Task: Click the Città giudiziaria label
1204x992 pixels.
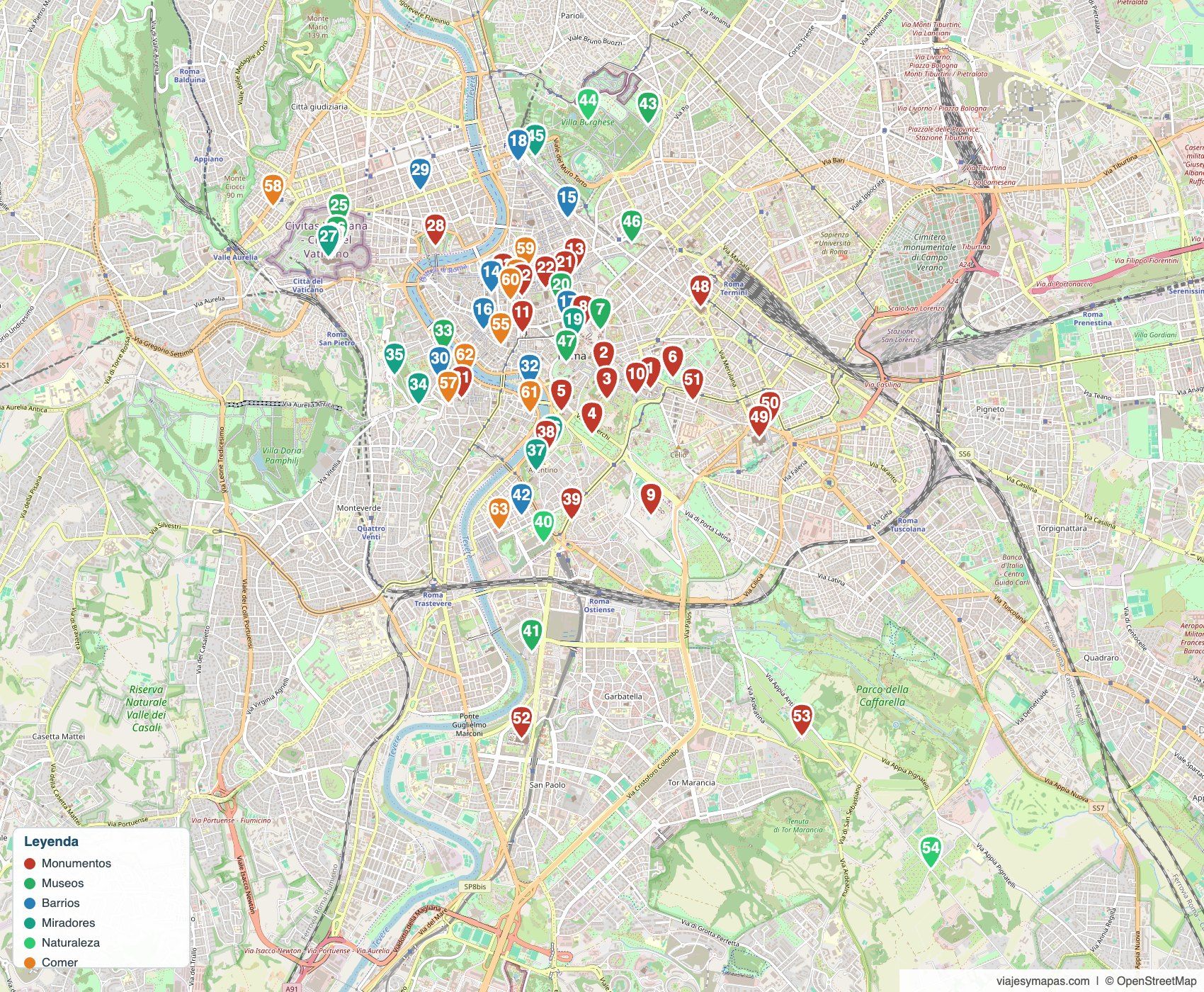Action: pos(319,107)
